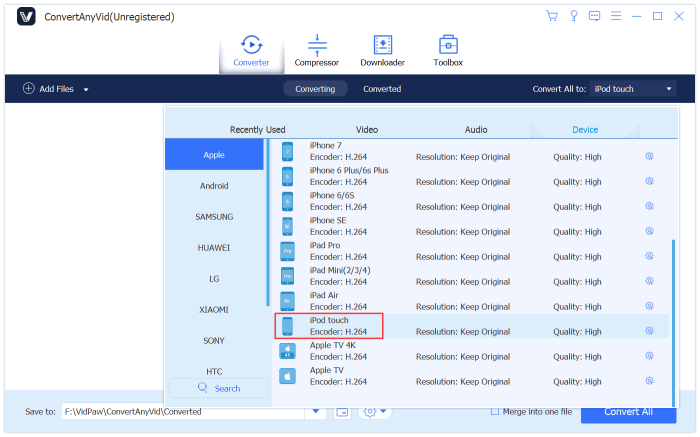Click the Search devices field
The width and height of the screenshot is (700, 437).
click(219, 388)
